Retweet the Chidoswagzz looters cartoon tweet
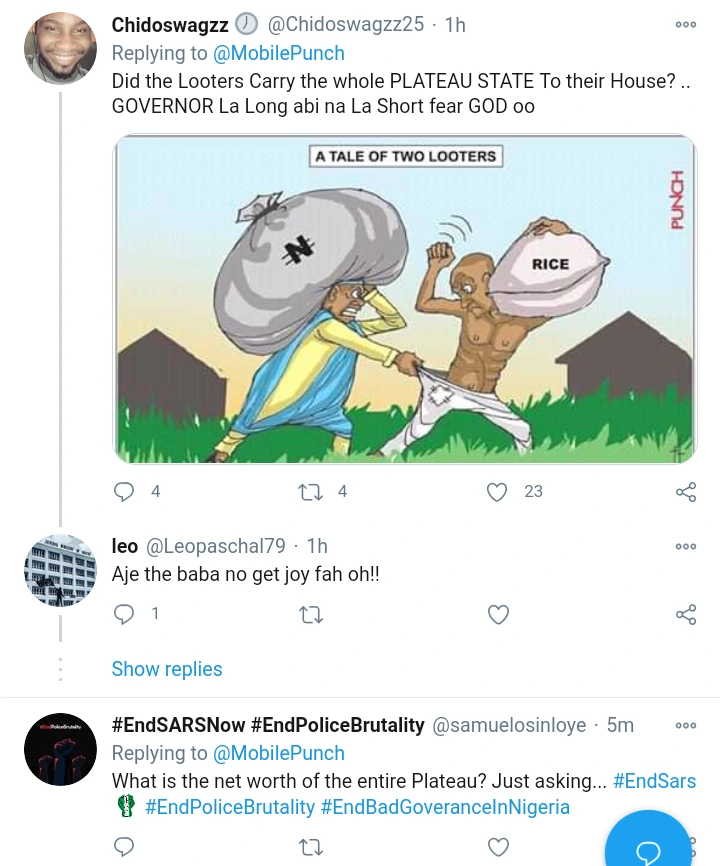This screenshot has height=866, width=720. [x=311, y=491]
